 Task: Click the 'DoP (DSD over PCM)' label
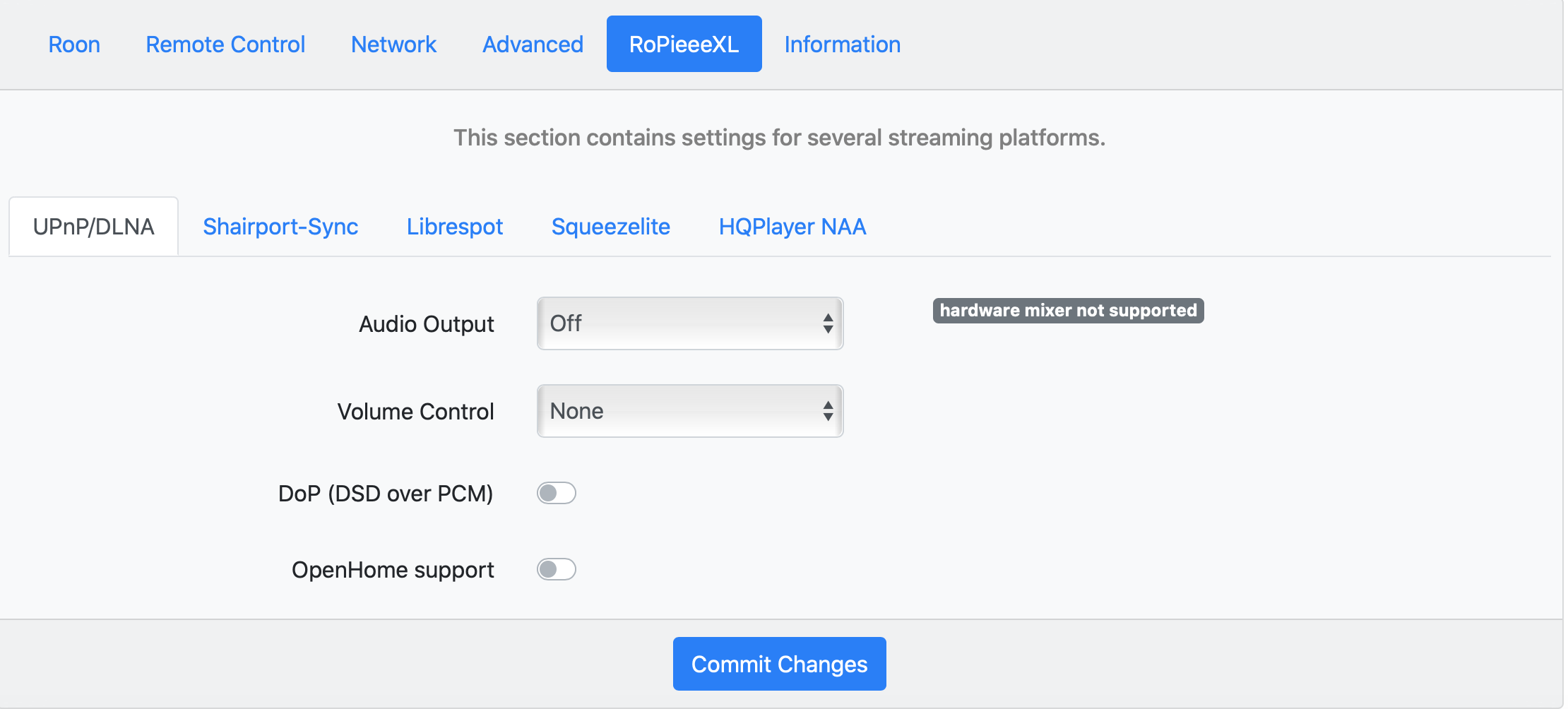click(386, 494)
